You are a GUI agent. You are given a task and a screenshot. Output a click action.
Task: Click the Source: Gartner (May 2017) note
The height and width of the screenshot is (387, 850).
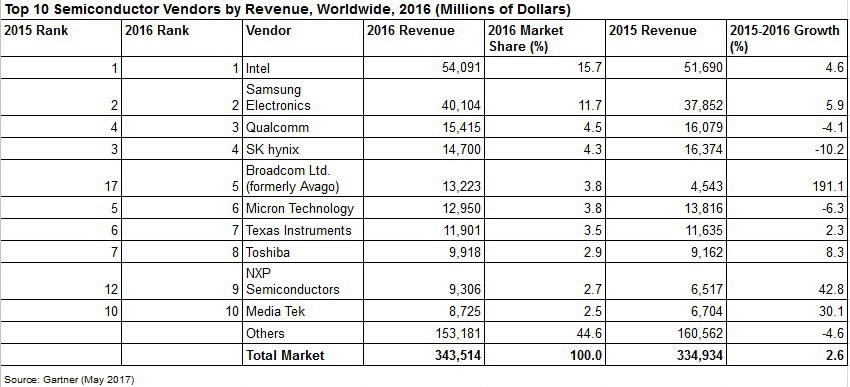pos(69,379)
